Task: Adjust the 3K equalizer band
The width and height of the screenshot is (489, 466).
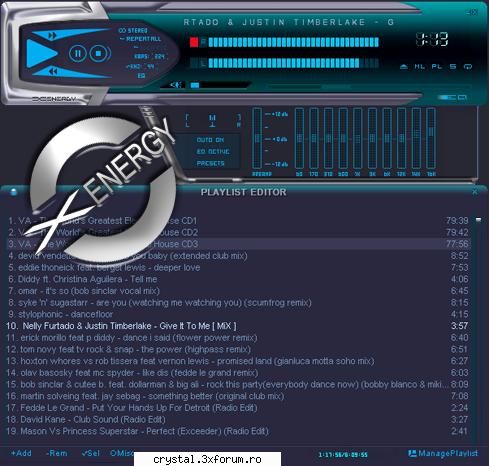Action: [x=372, y=138]
